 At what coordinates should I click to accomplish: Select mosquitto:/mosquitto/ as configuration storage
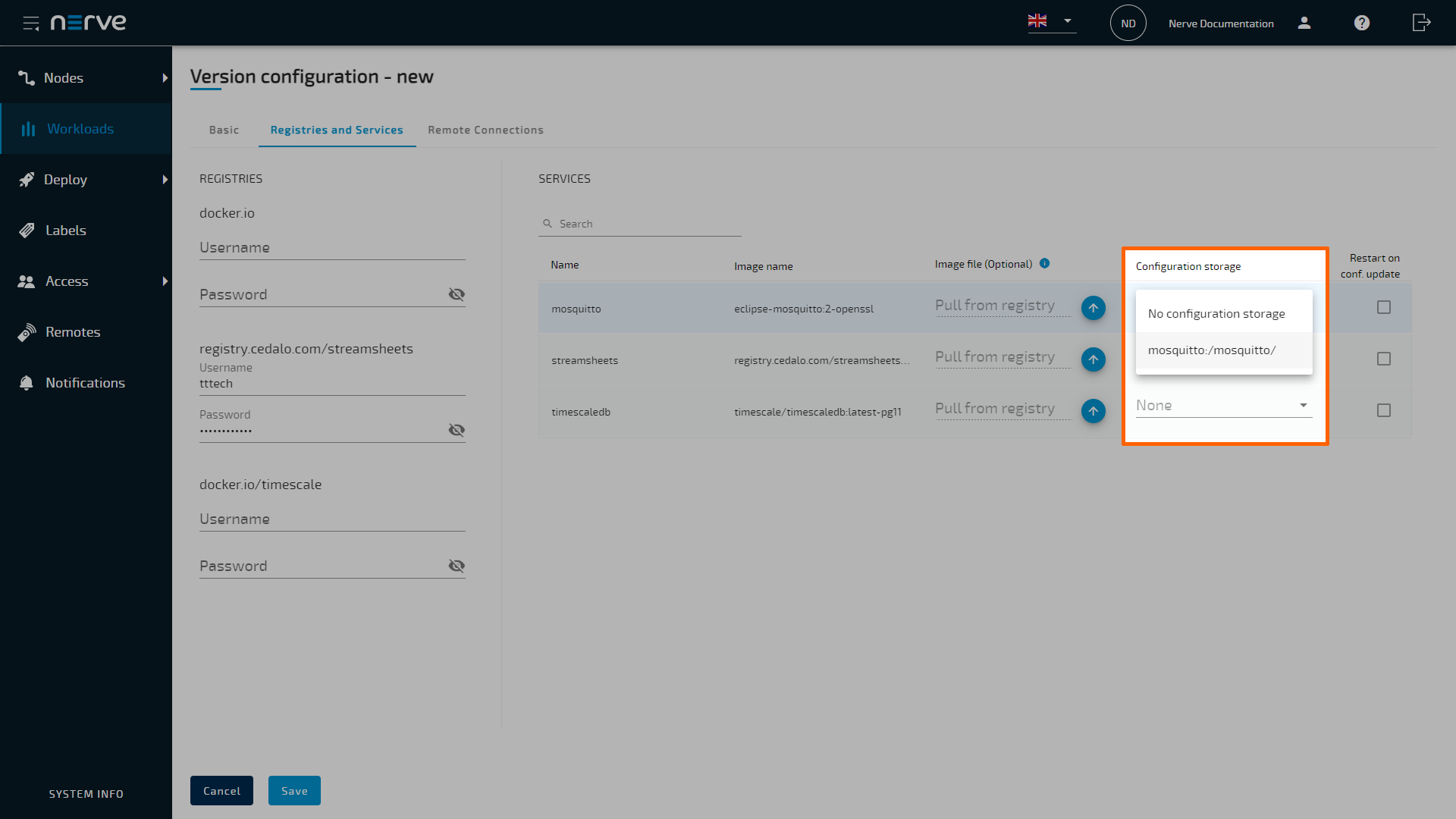coord(1211,350)
